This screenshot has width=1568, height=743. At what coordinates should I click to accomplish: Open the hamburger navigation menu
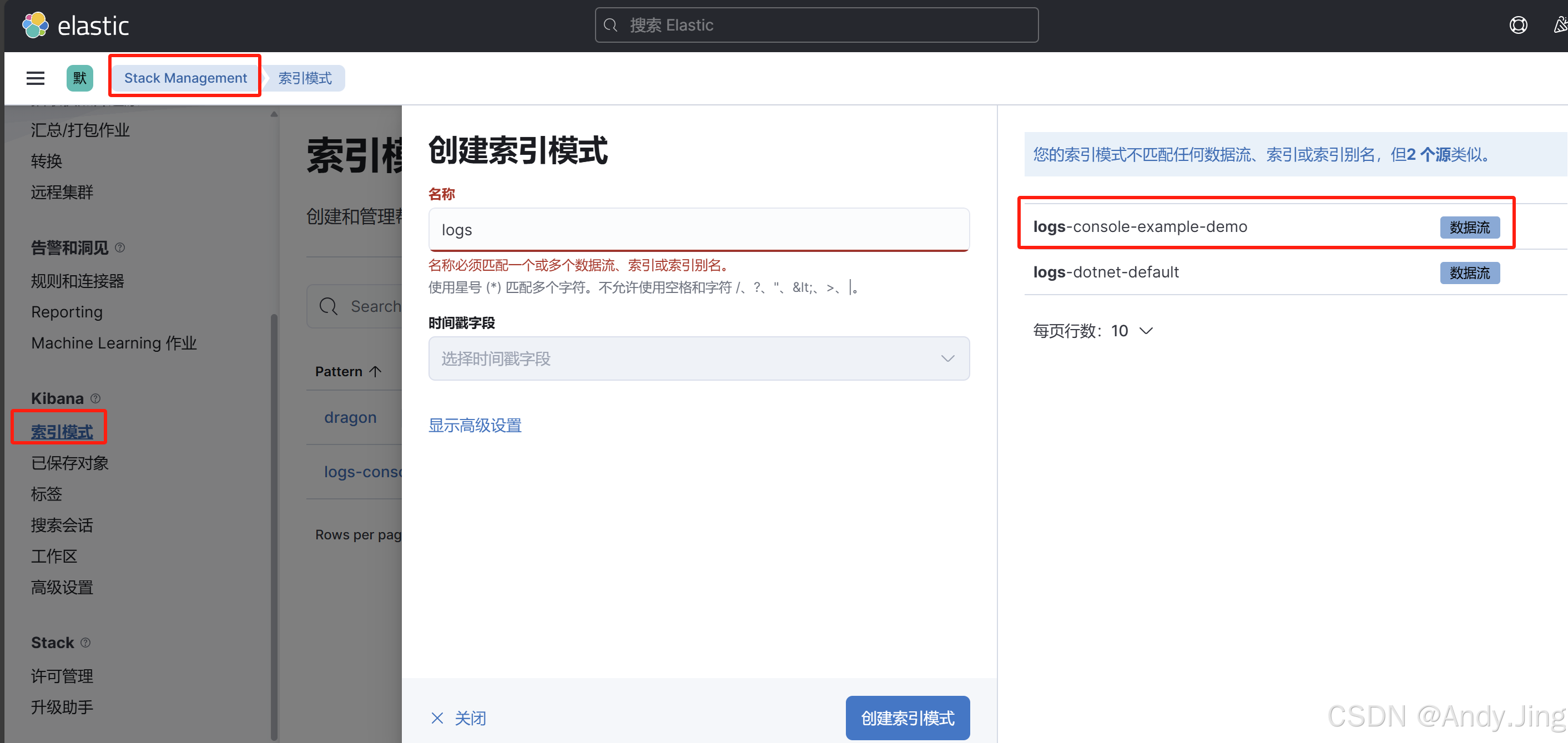click(x=35, y=78)
